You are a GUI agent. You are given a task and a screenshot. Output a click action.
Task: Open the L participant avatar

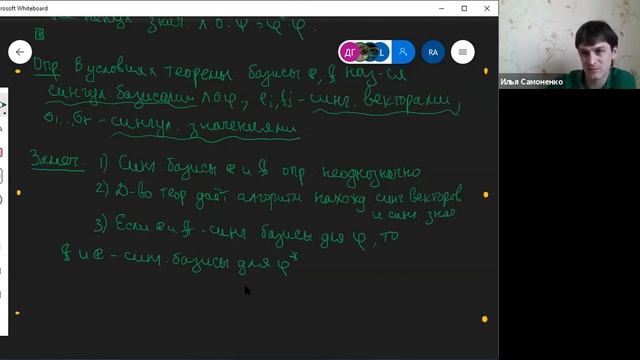[382, 52]
